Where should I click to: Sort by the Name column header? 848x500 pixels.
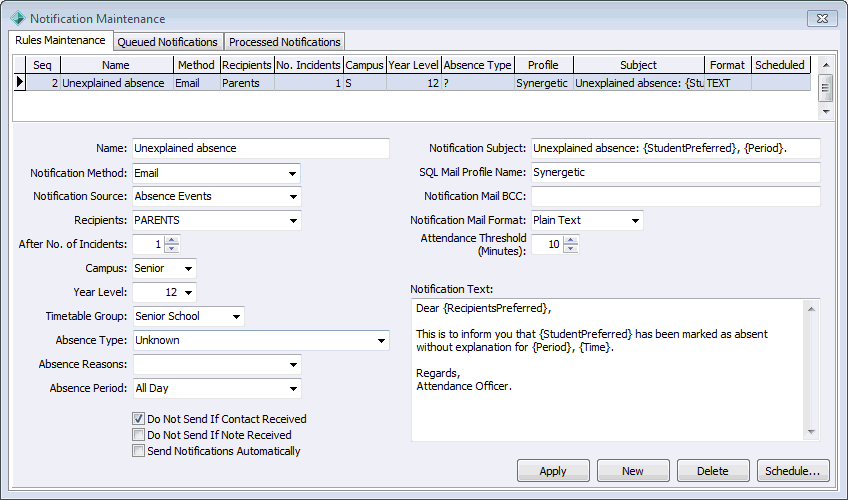tap(116, 65)
